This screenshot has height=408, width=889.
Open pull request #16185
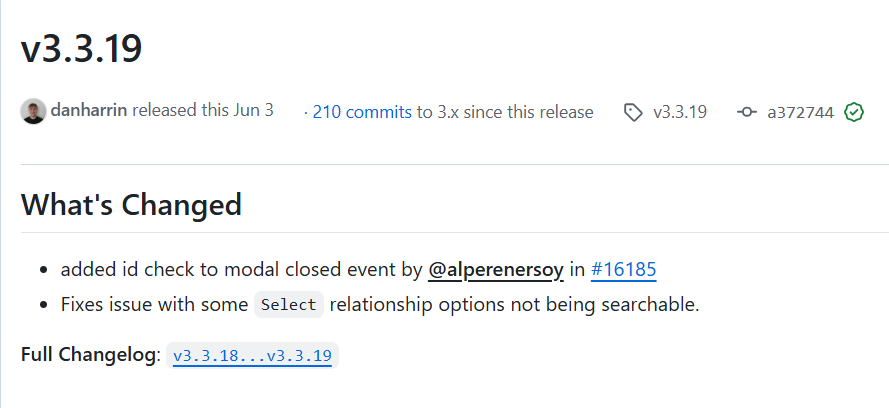[624, 270]
